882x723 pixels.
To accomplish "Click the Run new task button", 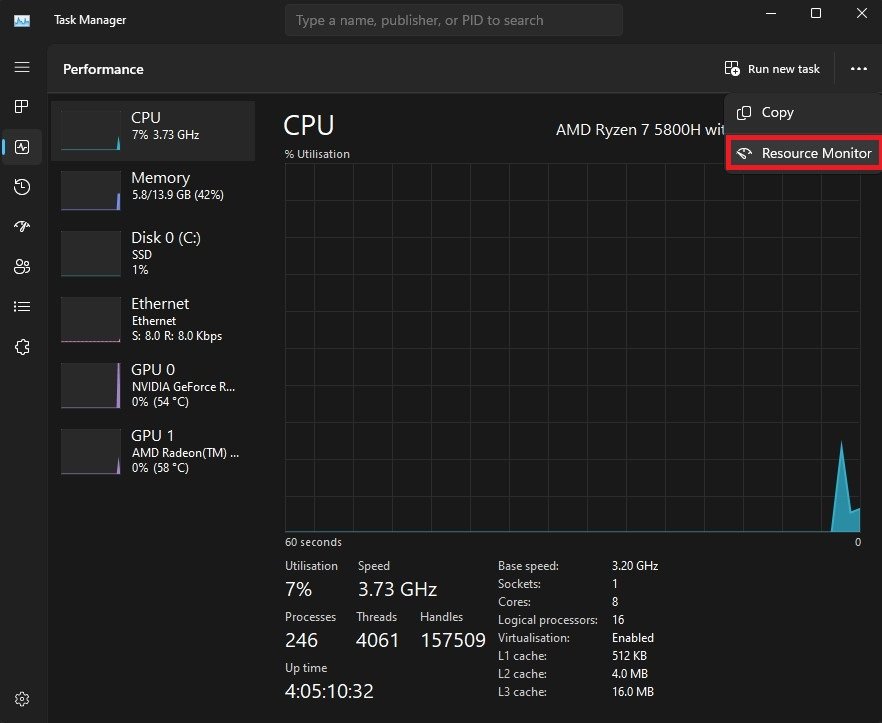I will point(772,69).
